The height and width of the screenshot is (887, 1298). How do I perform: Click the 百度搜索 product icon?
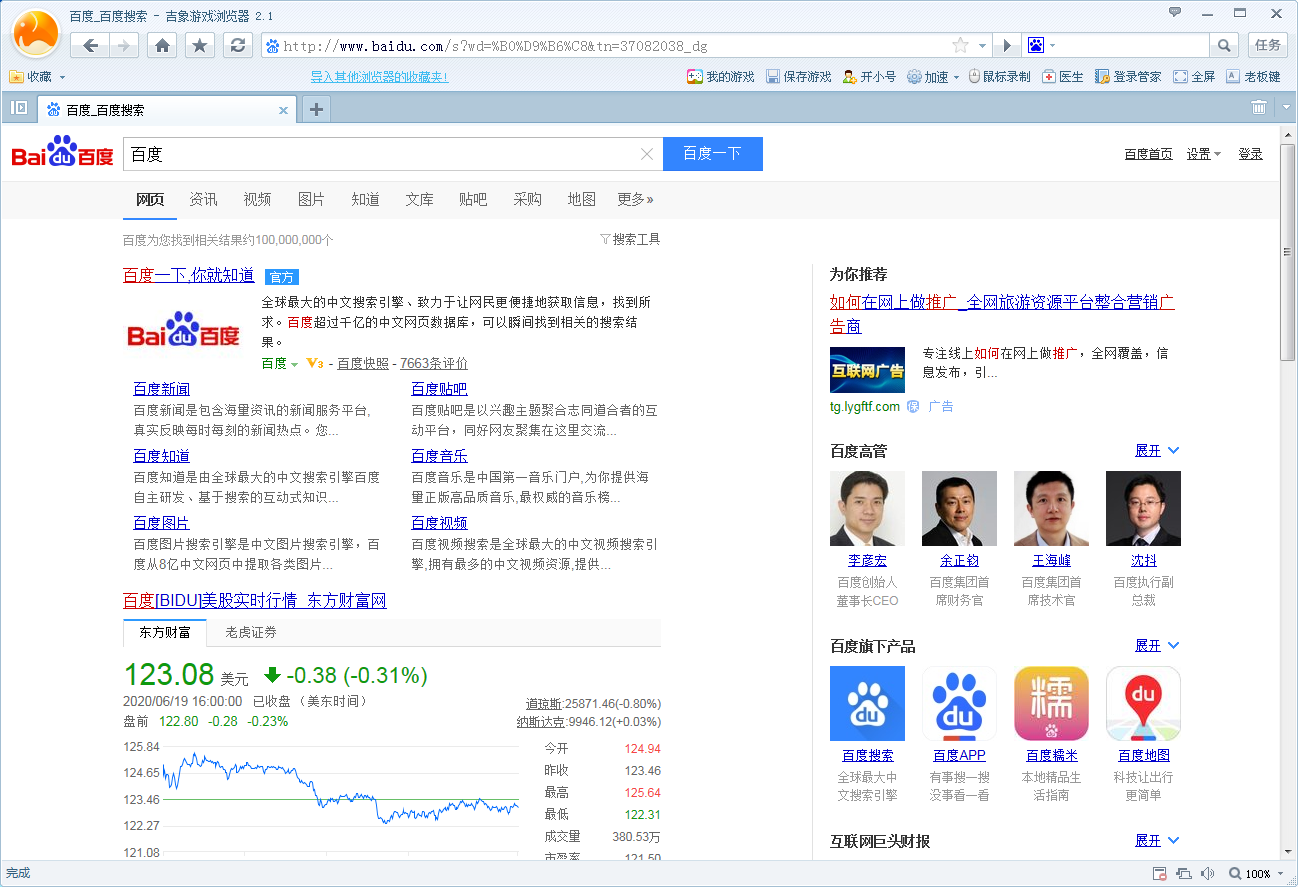click(x=867, y=704)
